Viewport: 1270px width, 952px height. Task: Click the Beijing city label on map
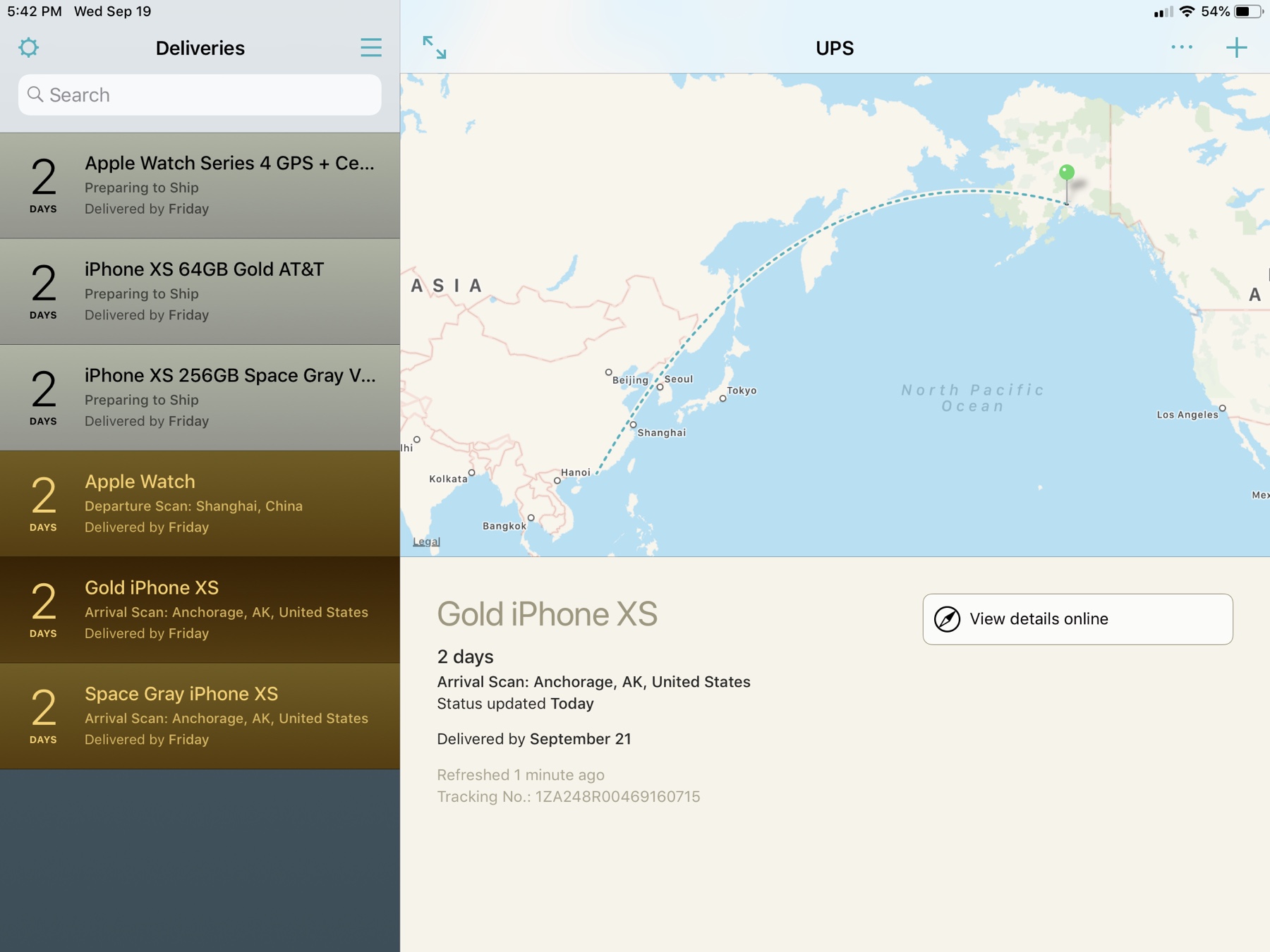(x=630, y=380)
